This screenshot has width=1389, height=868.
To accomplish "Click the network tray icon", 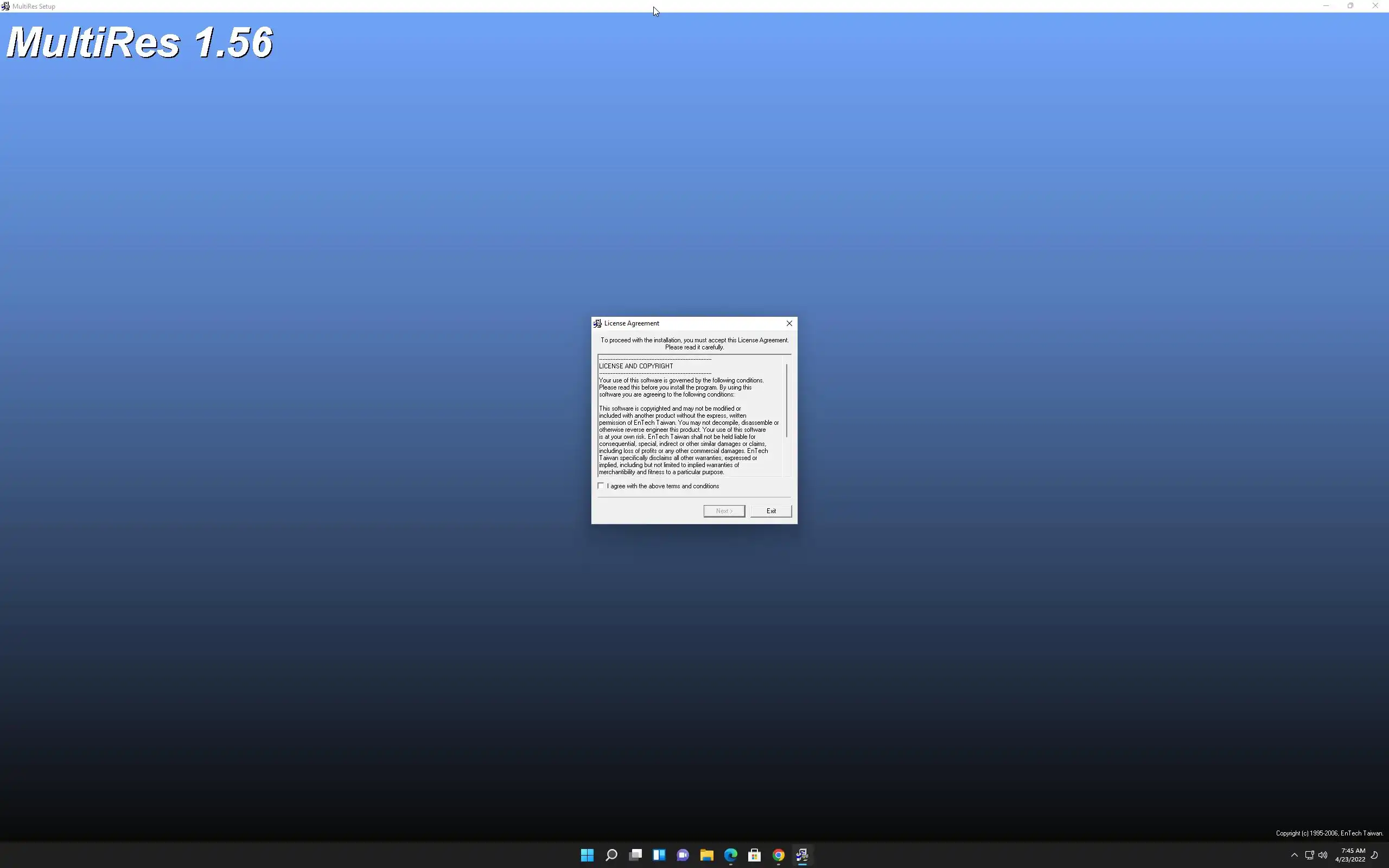I will click(1309, 855).
